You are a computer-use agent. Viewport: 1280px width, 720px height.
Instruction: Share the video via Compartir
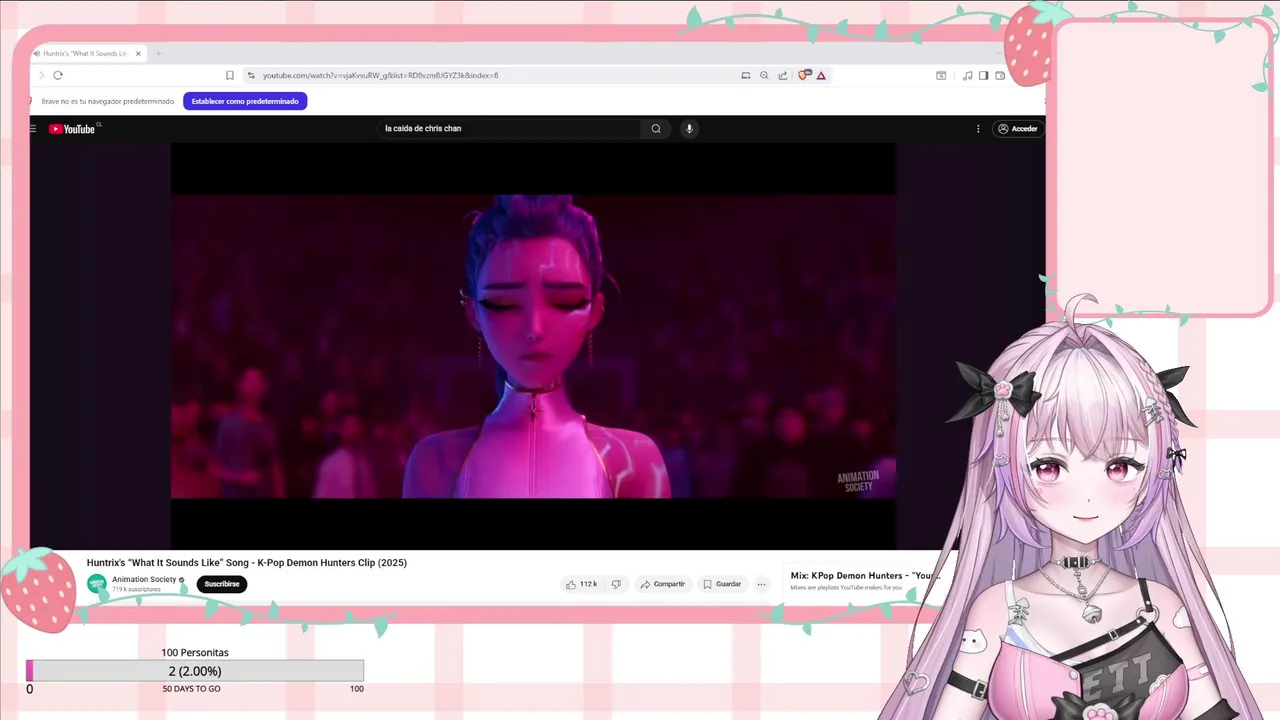tap(663, 584)
